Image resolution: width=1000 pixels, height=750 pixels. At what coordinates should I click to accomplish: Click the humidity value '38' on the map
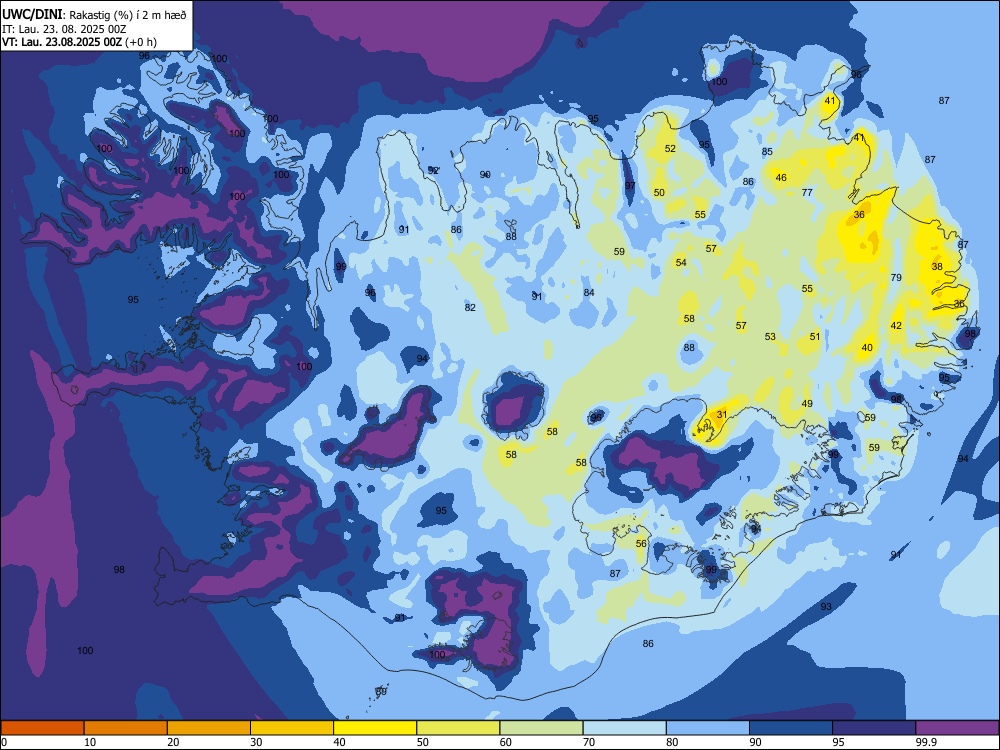[937, 267]
